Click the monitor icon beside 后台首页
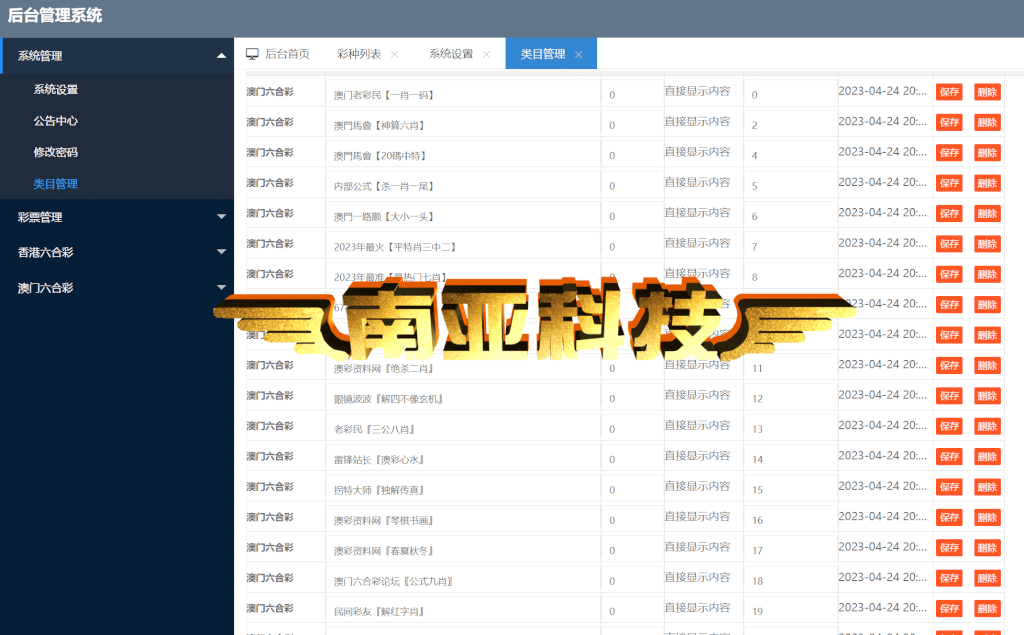1024x635 pixels. click(x=252, y=54)
